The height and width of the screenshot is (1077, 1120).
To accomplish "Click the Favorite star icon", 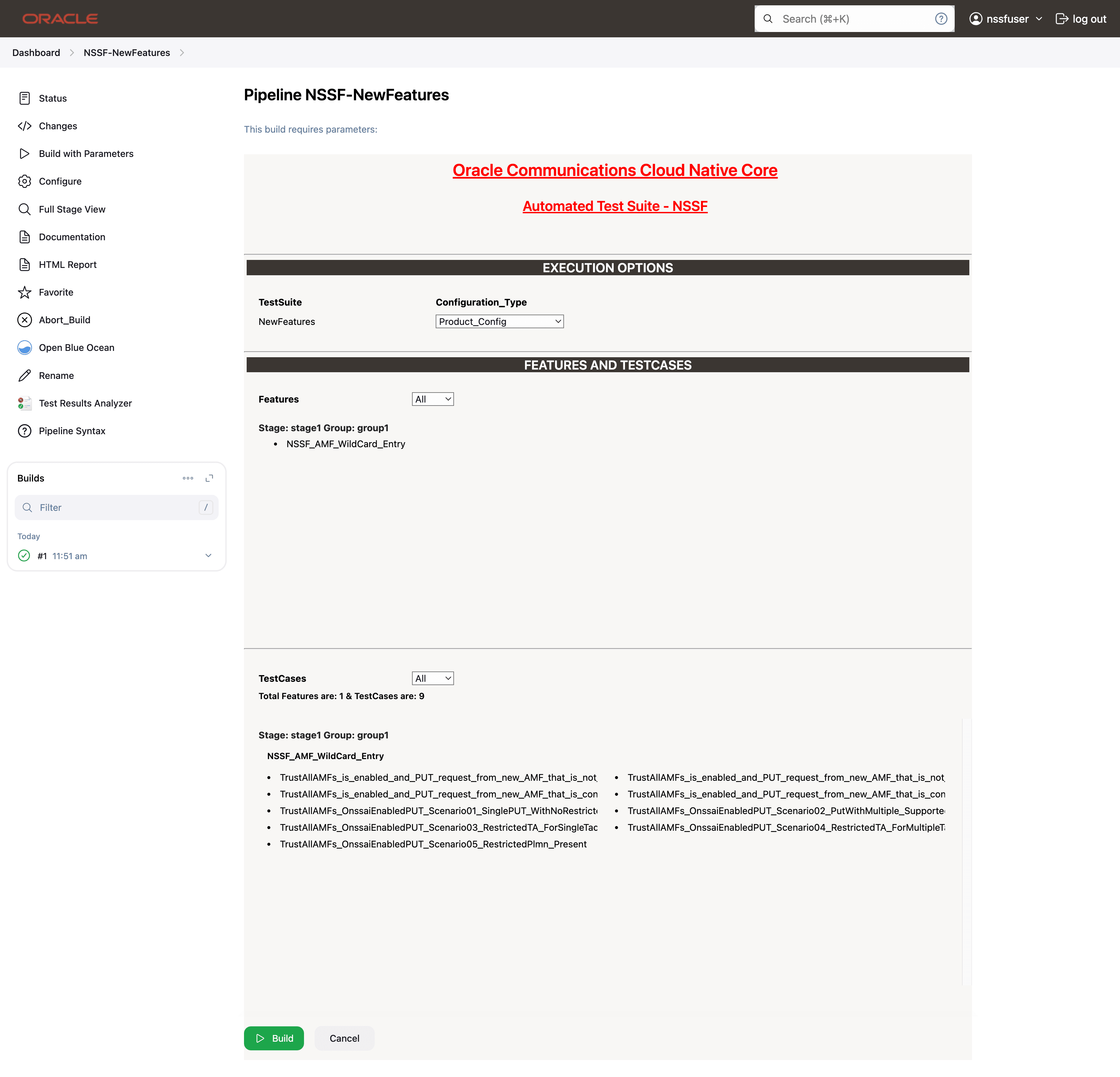I will pos(25,293).
